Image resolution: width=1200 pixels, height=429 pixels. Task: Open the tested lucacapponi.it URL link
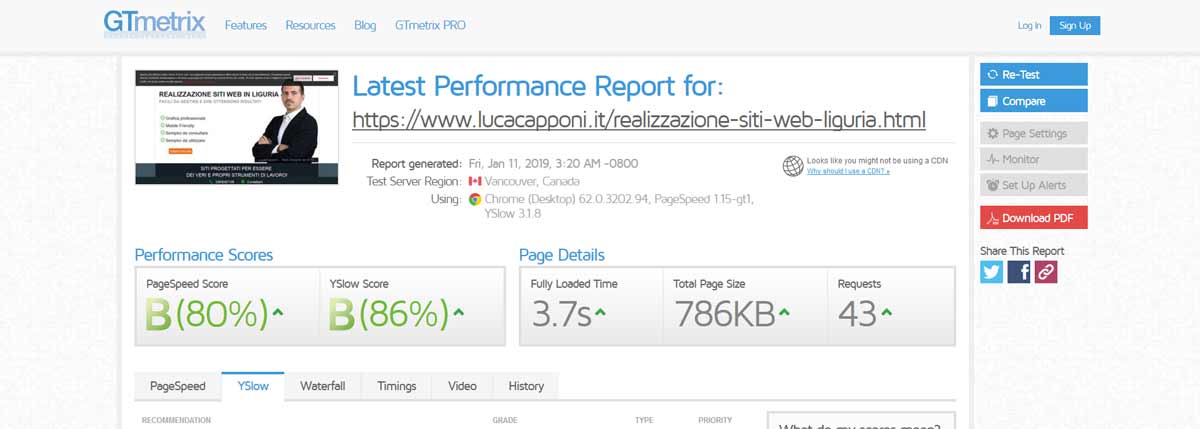[639, 120]
